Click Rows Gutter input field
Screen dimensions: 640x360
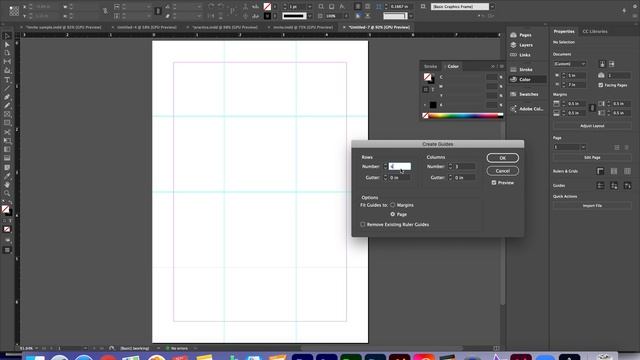point(400,178)
